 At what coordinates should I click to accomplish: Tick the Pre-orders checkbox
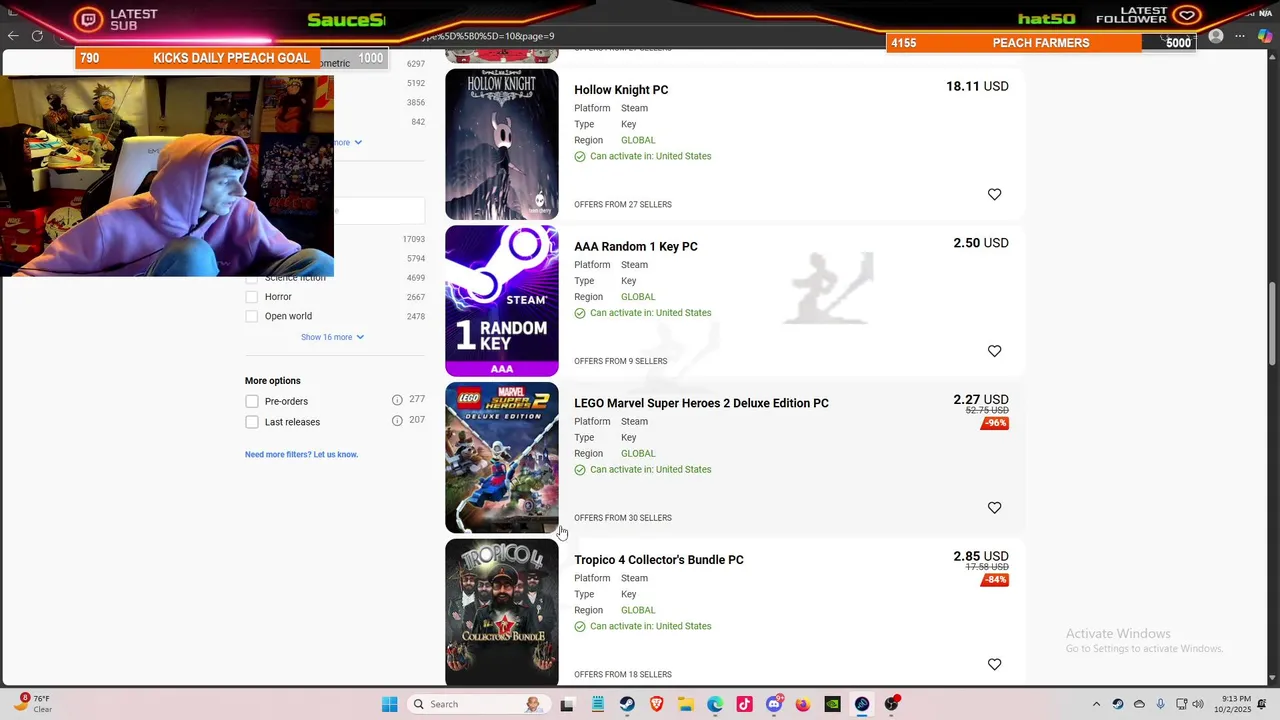coord(252,401)
